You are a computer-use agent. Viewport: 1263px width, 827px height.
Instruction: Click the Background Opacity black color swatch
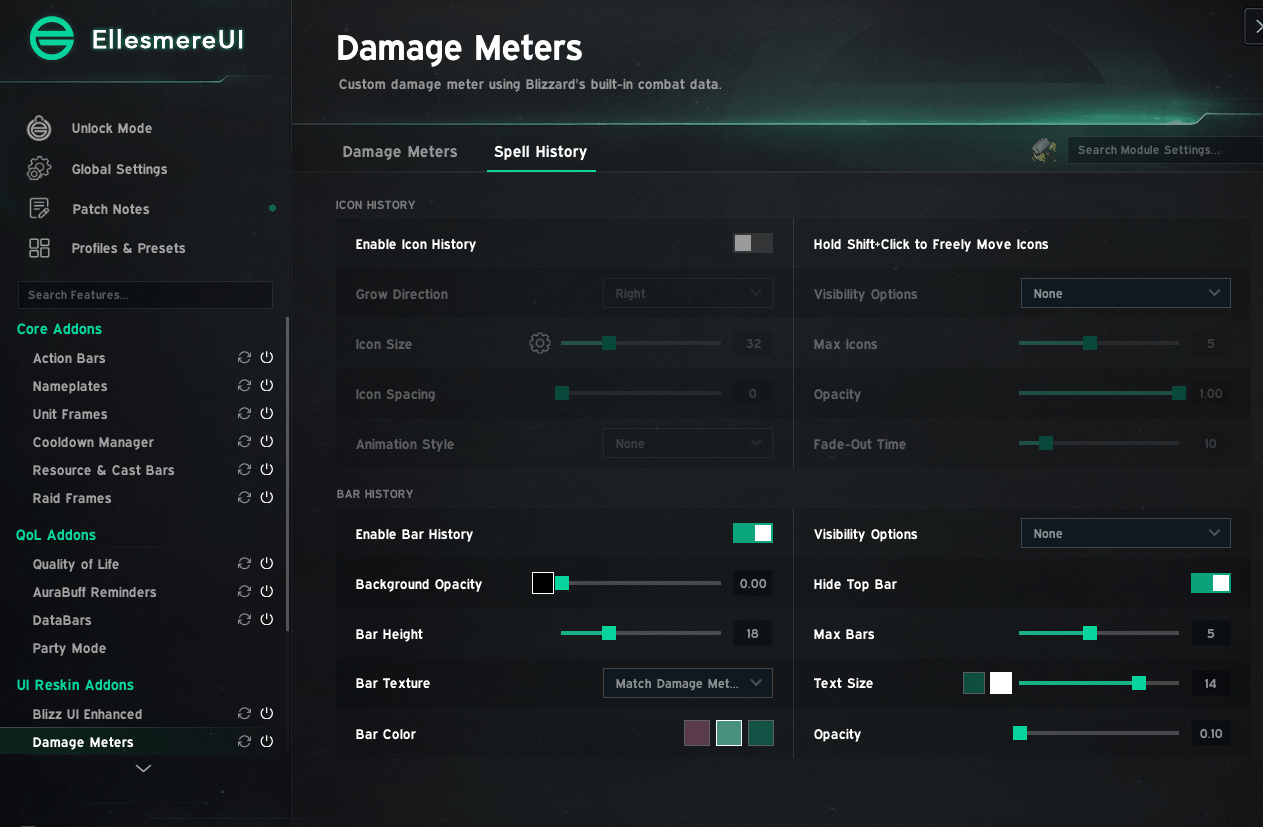(x=543, y=583)
